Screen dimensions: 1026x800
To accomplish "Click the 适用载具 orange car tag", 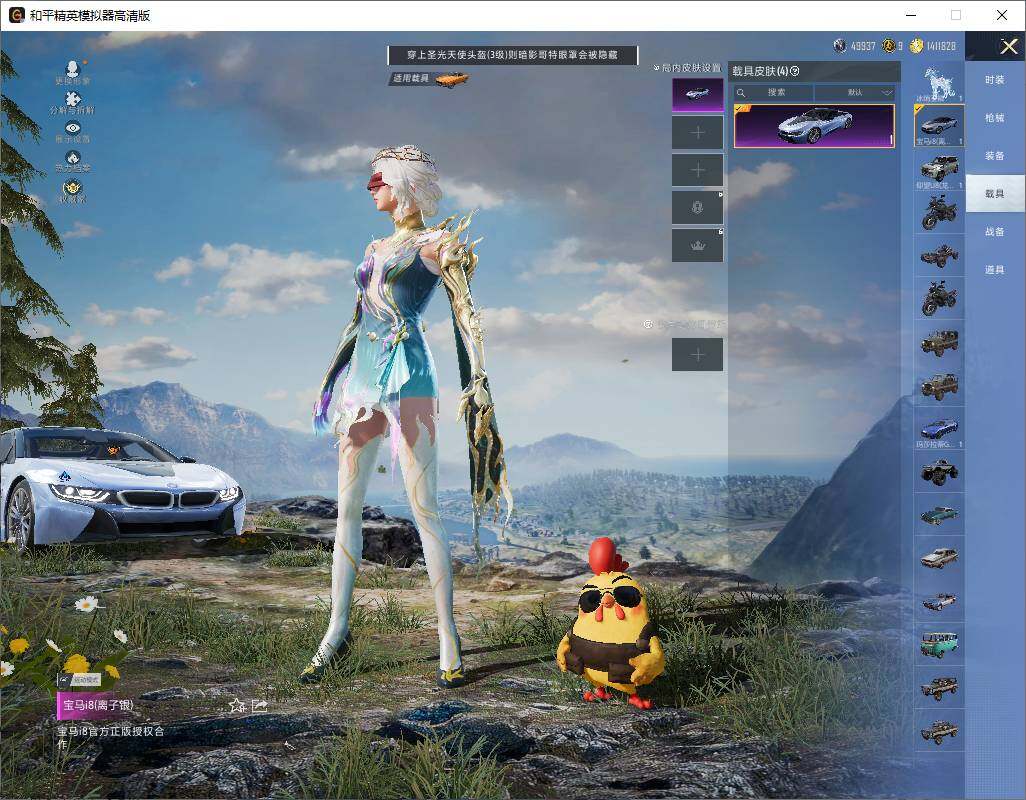I will (x=429, y=78).
